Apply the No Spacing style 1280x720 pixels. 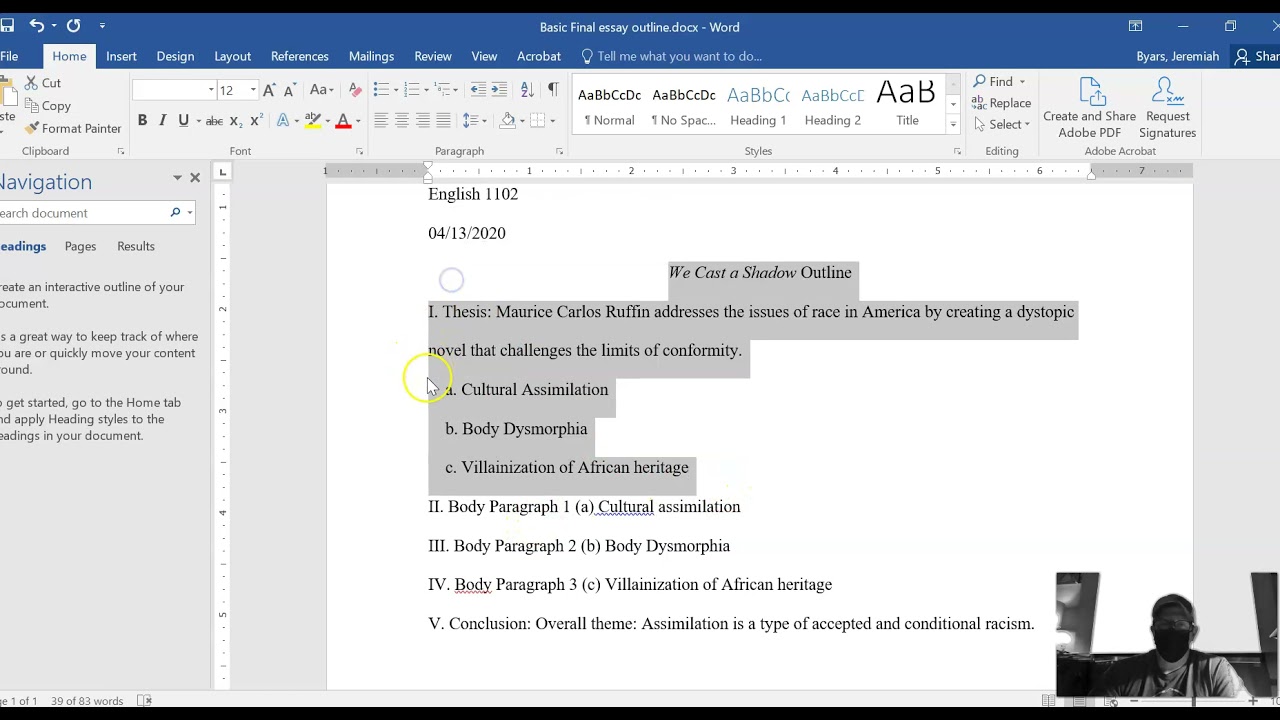click(x=683, y=105)
